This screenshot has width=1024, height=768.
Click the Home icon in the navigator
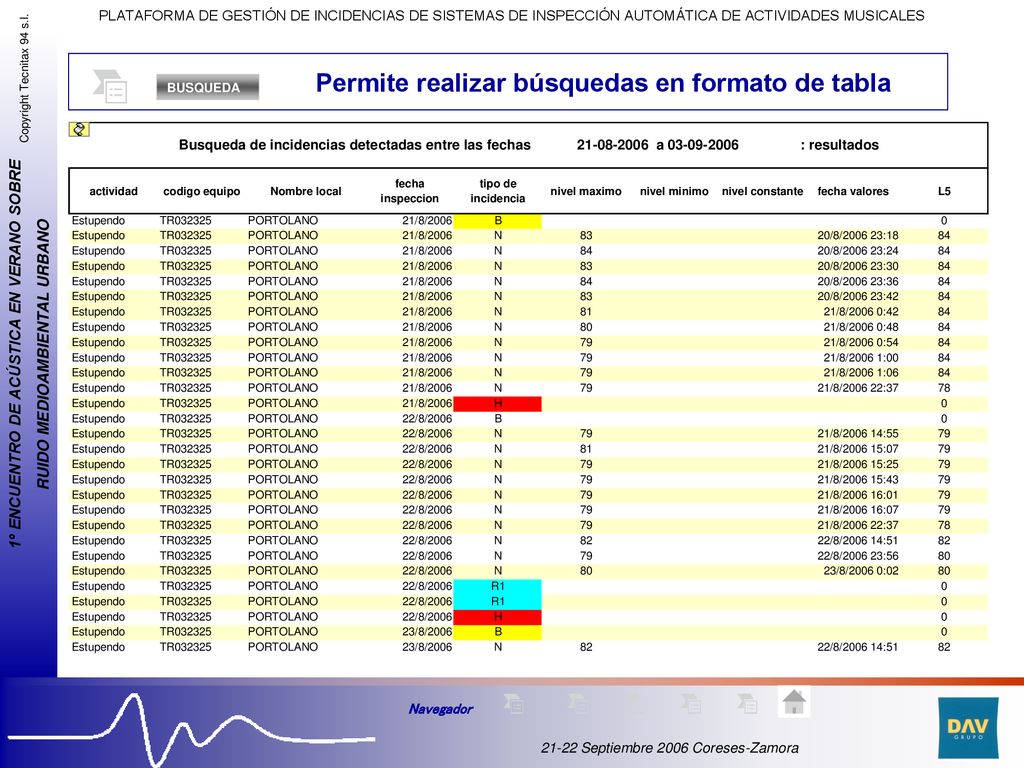pyautogui.click(x=793, y=703)
